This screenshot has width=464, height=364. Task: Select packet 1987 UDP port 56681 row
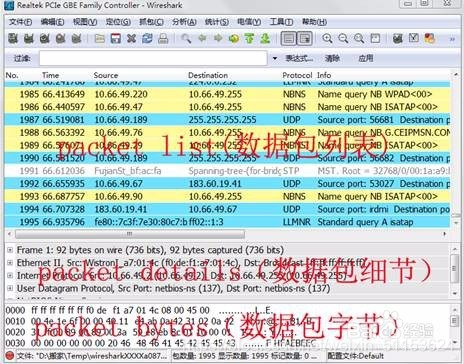tap(227, 120)
